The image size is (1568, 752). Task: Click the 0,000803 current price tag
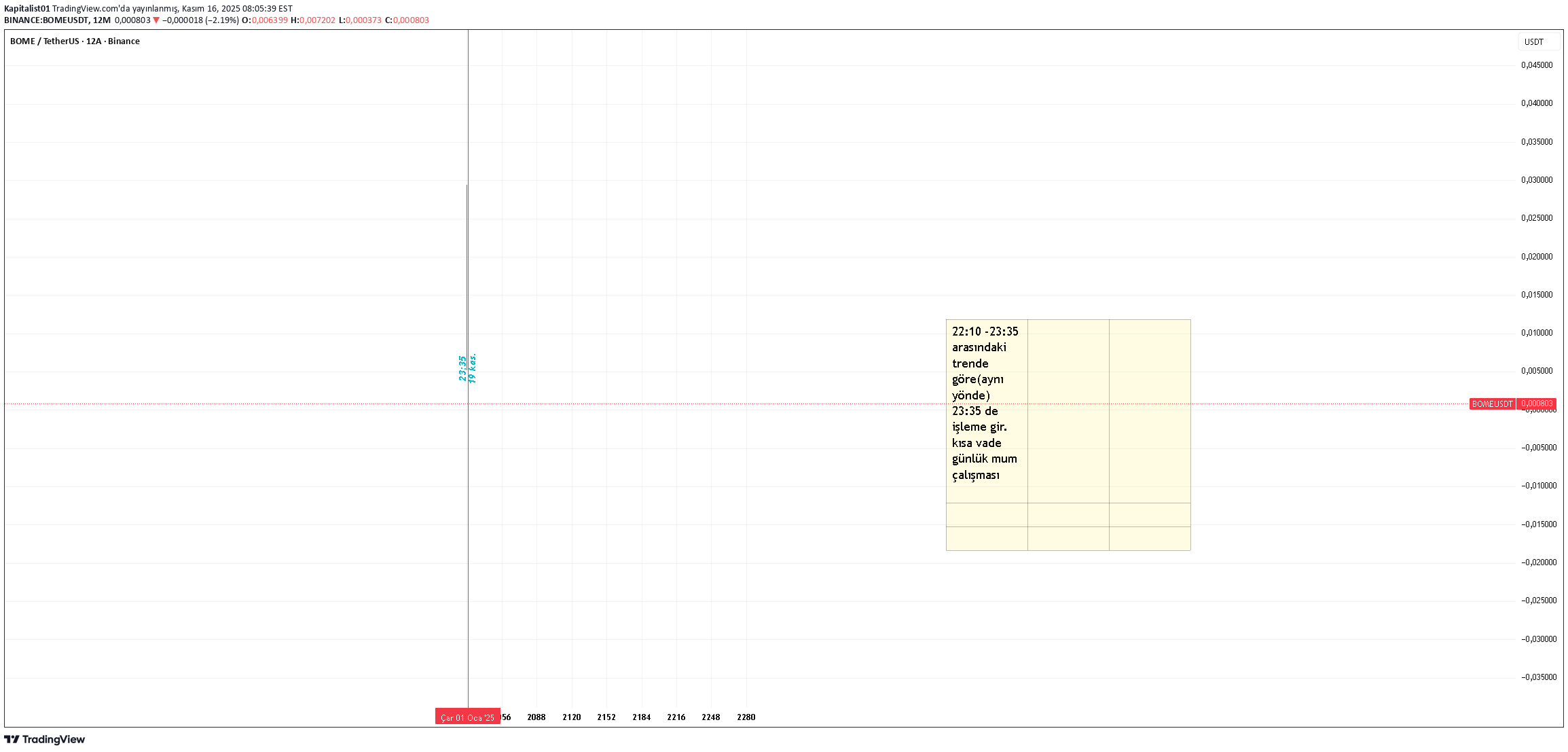1536,404
